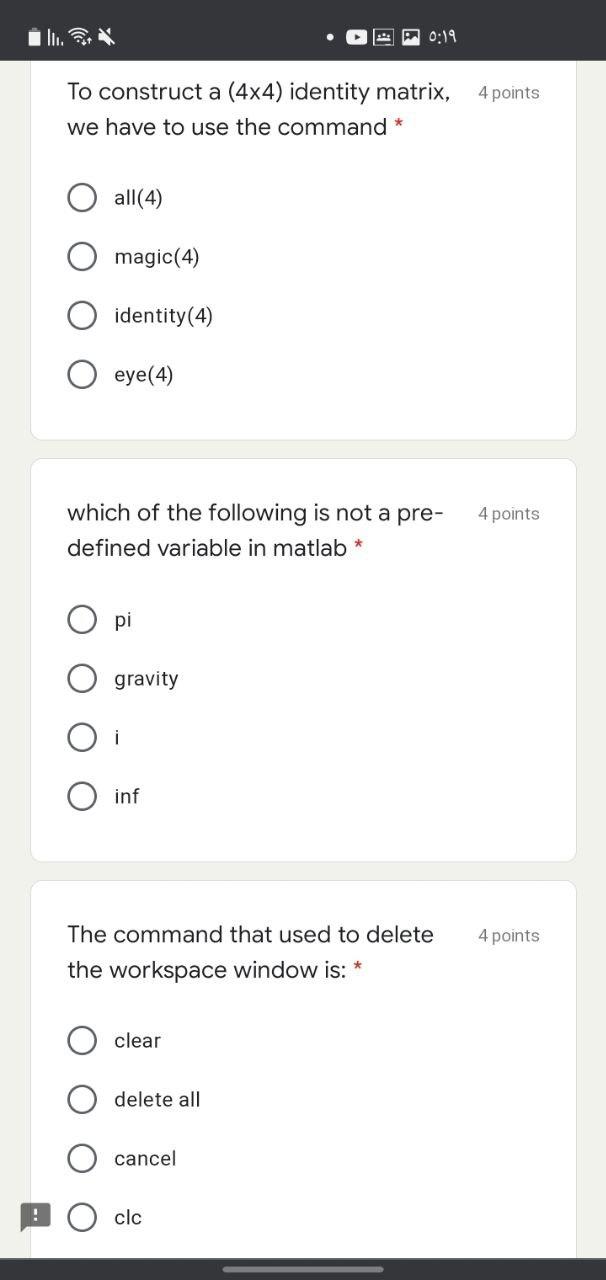Select the delete all answer option
The width and height of the screenshot is (606, 1280).
pos(82,1099)
